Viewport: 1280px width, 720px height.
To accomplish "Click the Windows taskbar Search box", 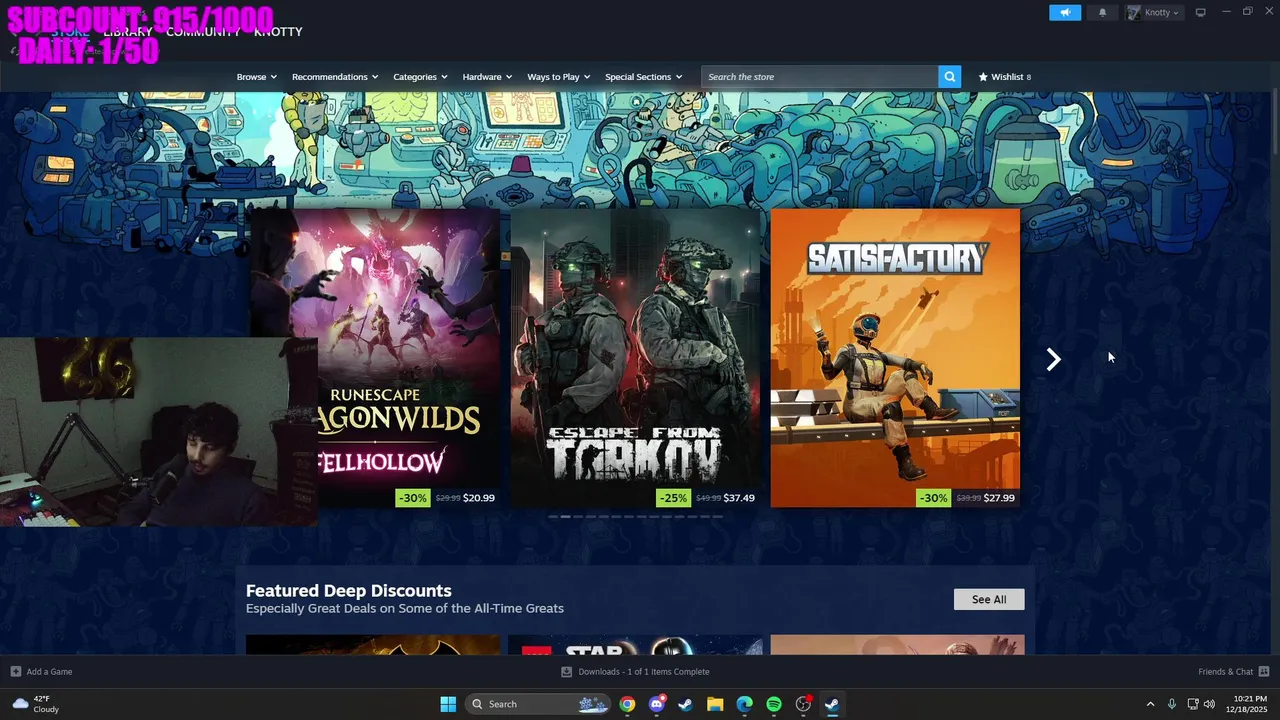I will (539, 704).
